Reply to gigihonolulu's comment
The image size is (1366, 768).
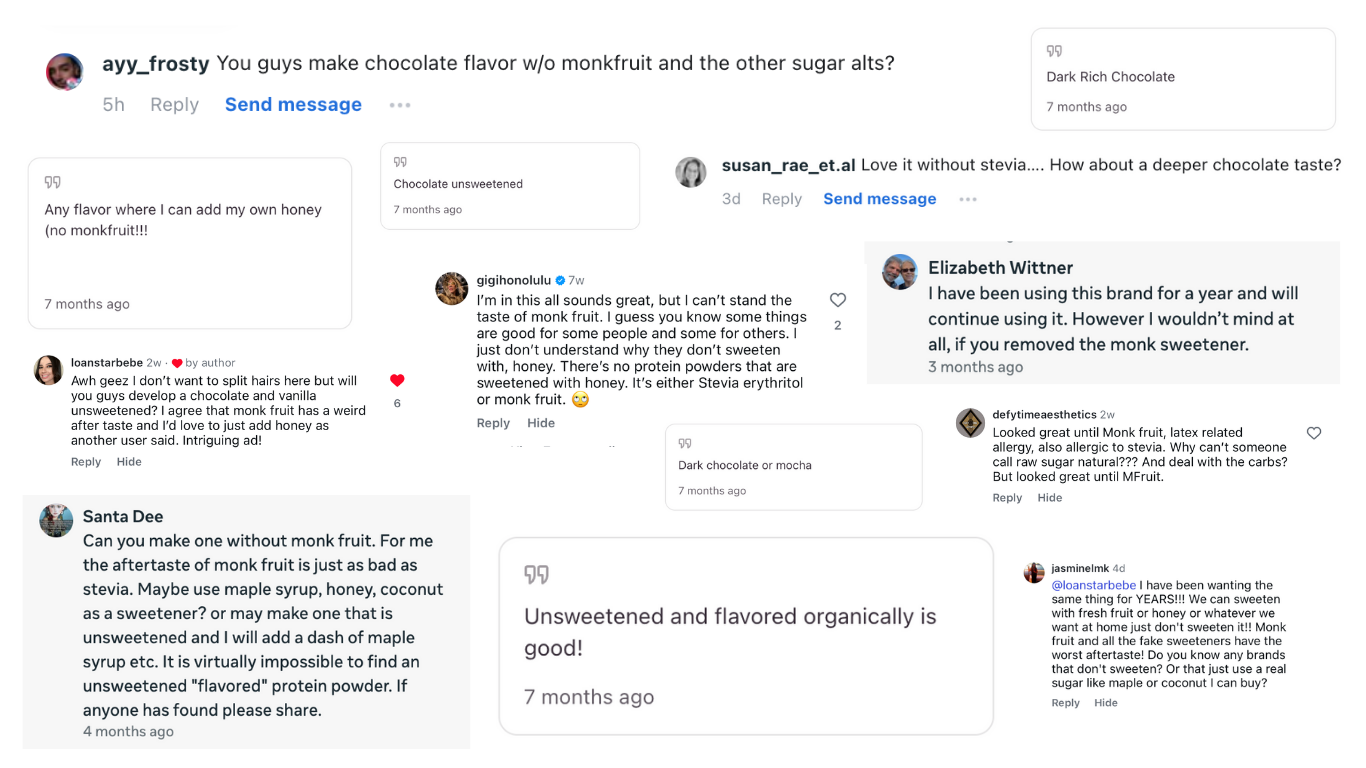click(493, 423)
